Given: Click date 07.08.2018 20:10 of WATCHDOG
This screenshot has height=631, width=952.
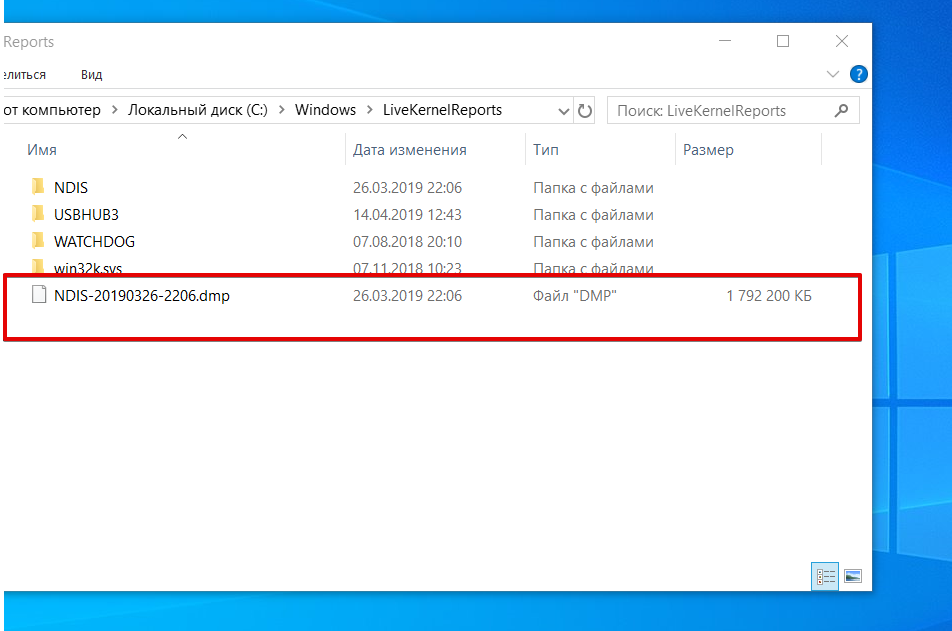Looking at the screenshot, I should point(407,241).
